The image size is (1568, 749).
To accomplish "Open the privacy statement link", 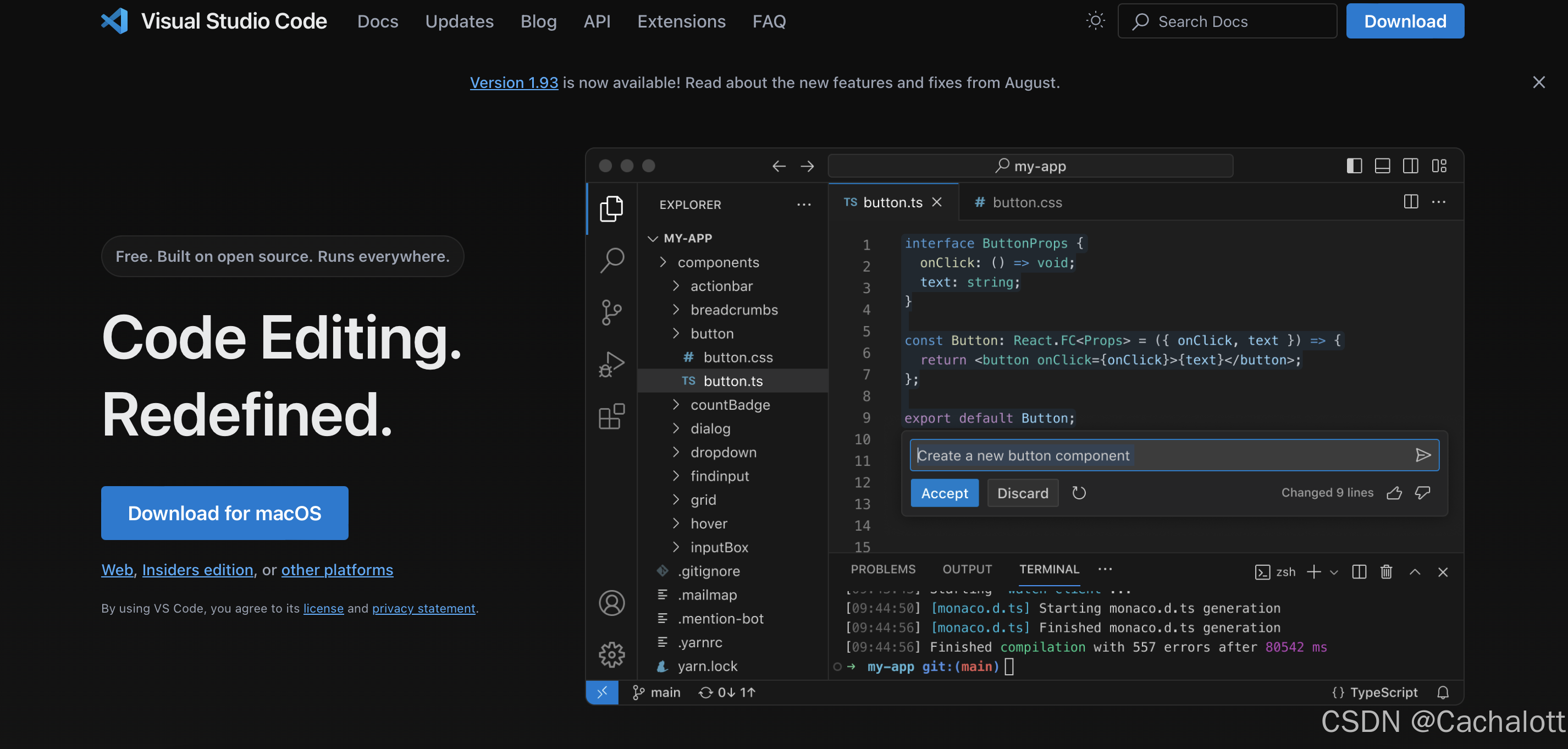I will (423, 608).
